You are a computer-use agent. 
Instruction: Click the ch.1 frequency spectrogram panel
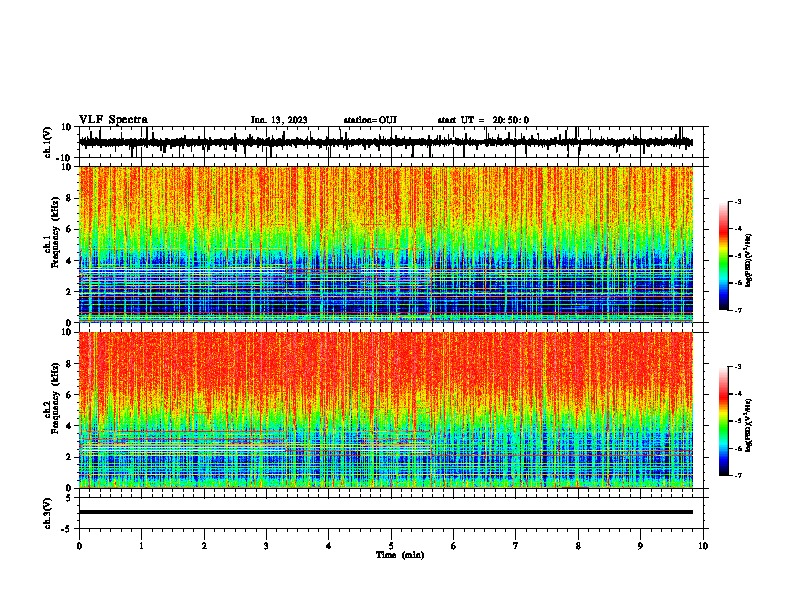click(x=385, y=244)
